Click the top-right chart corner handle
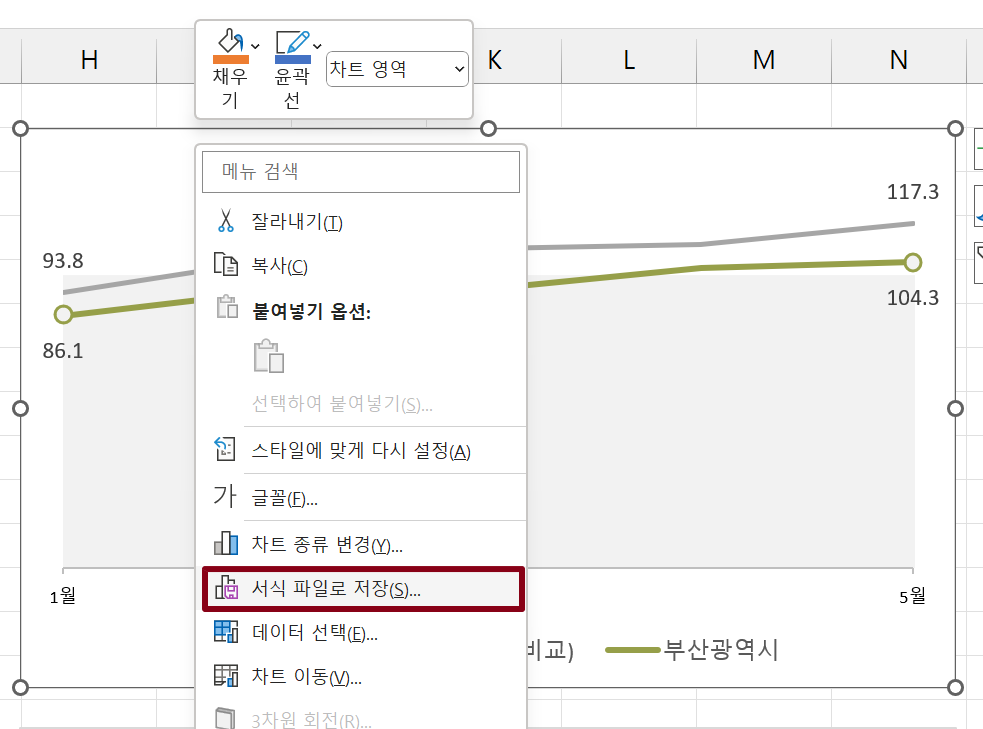Screen dimensions: 983x729 (x=955, y=128)
